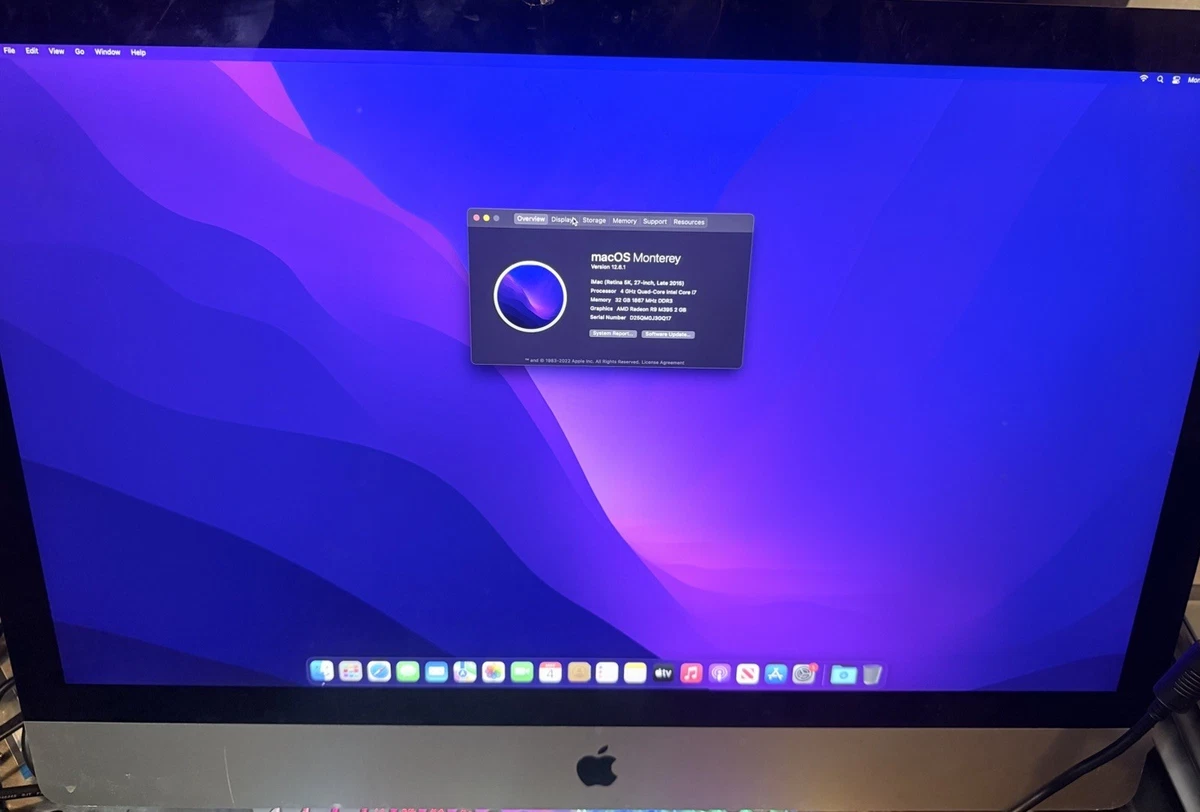The width and height of the screenshot is (1200, 812).
Task: Open the Music app in Dock
Action: (x=692, y=673)
